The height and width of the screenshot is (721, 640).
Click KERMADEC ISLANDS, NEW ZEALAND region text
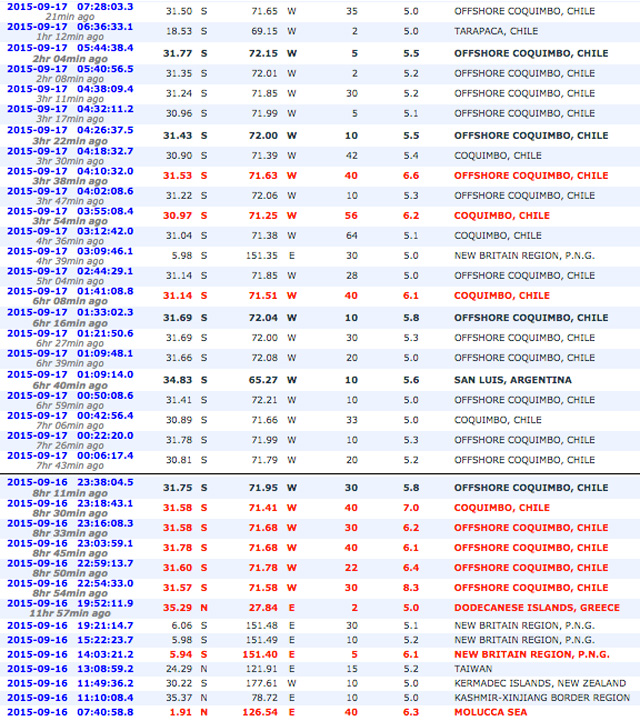(540, 683)
